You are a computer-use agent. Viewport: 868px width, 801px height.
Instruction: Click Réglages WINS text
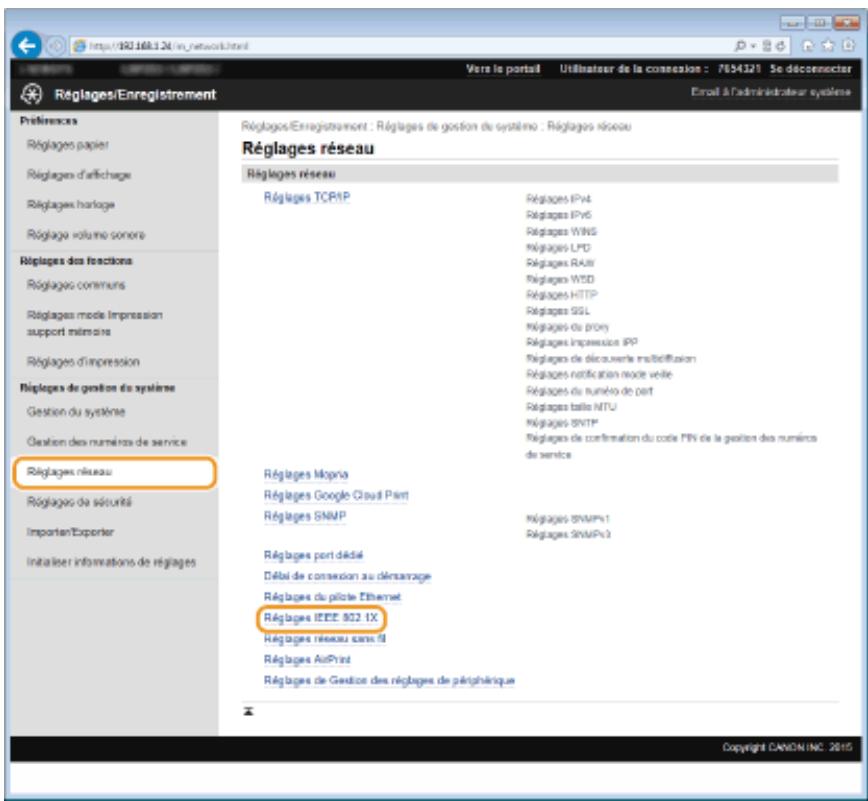pos(561,231)
